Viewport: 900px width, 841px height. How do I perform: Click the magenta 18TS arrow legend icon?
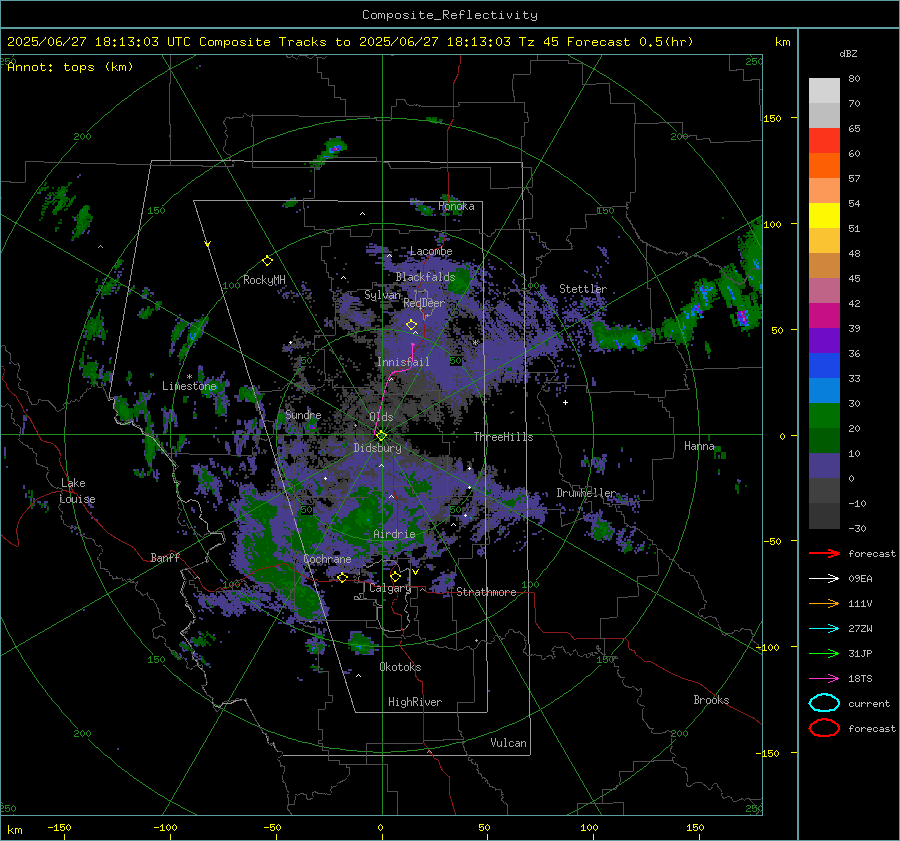click(824, 679)
